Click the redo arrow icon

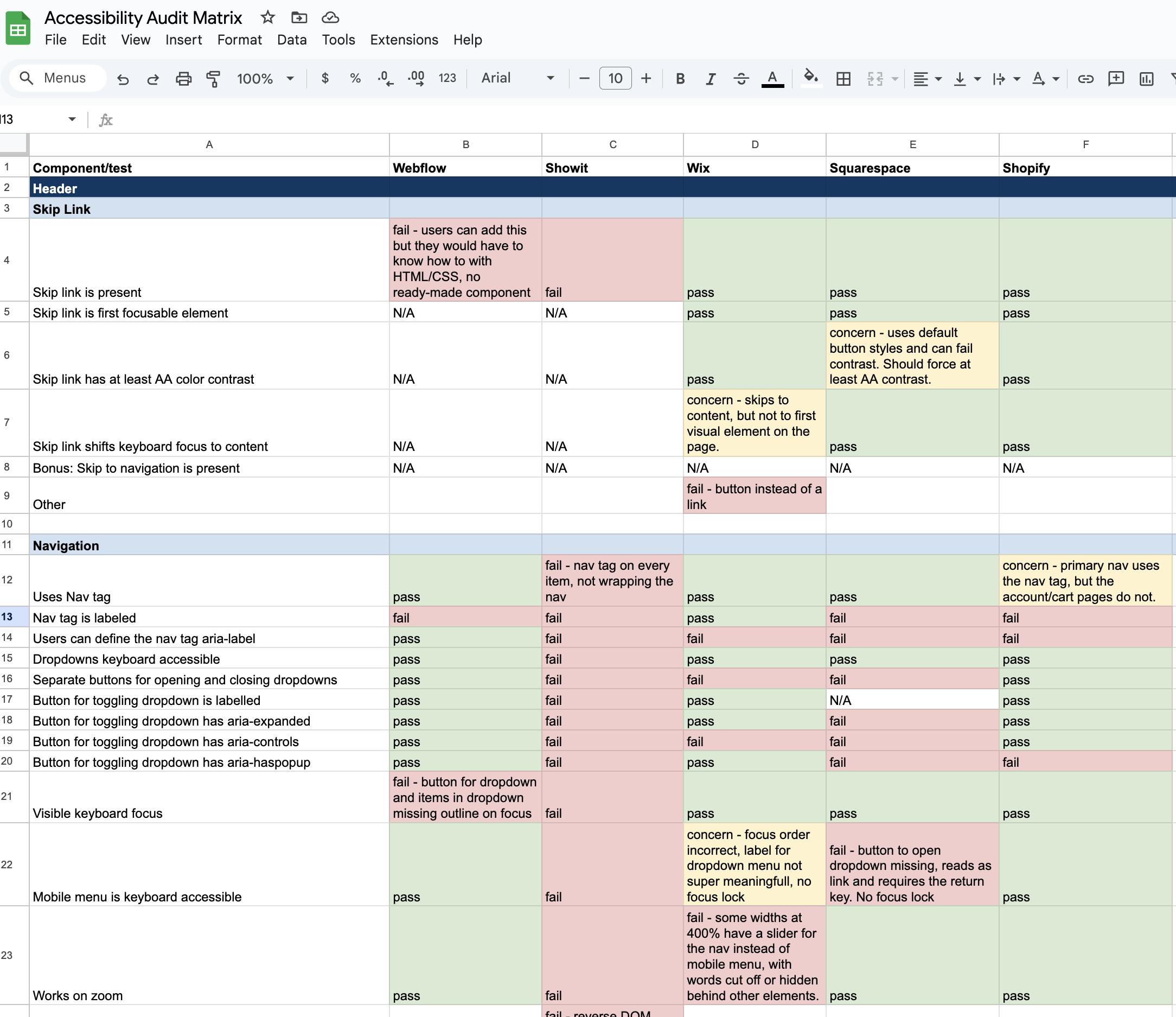point(152,78)
